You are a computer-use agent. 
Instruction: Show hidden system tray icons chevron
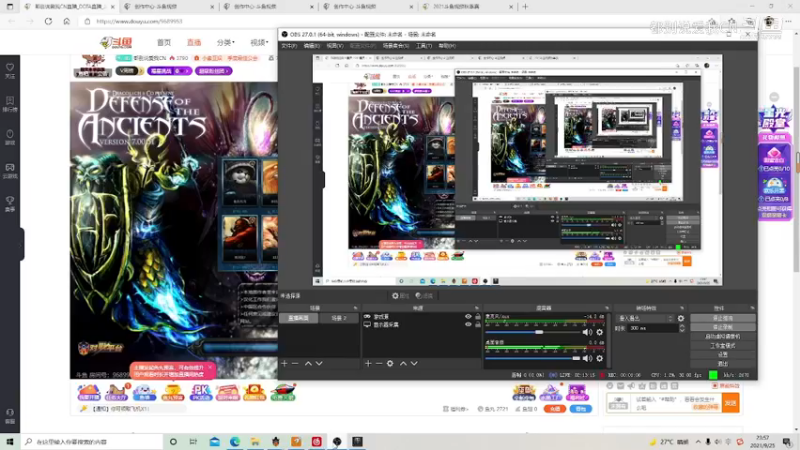[698, 441]
